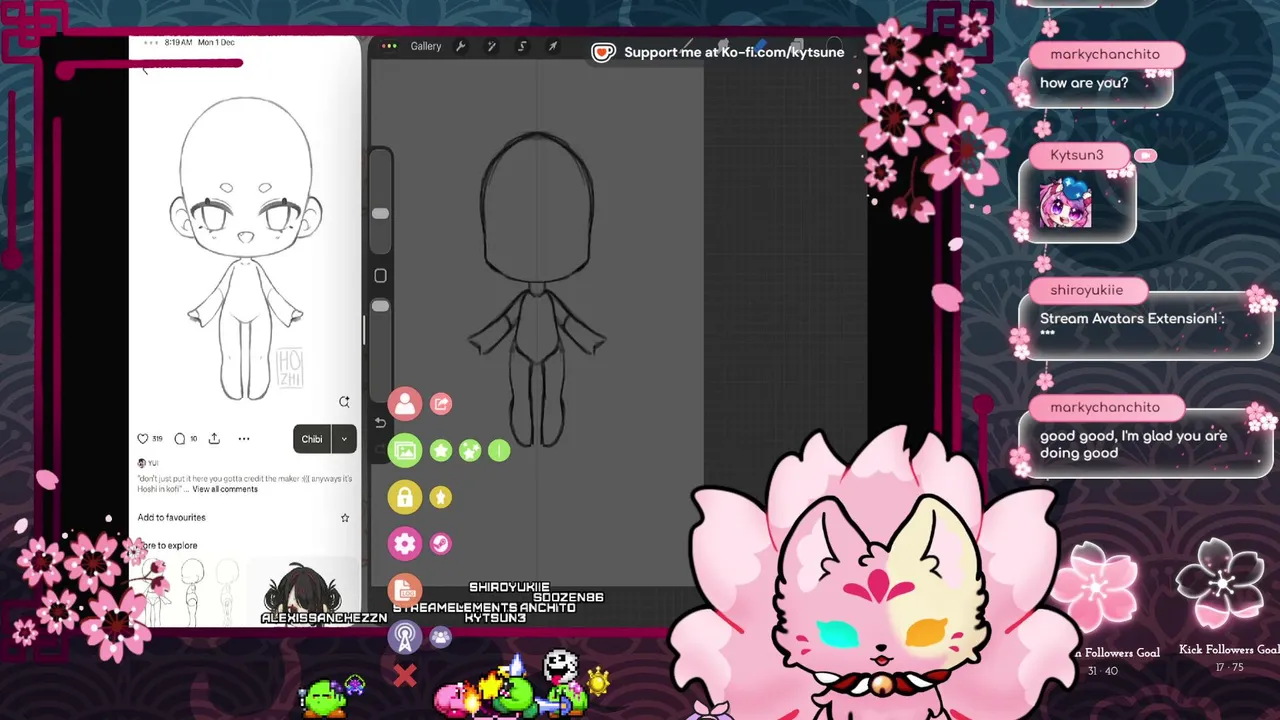The image size is (1280, 720).
Task: Click the Kytsun3 chat username
Action: click(1077, 155)
